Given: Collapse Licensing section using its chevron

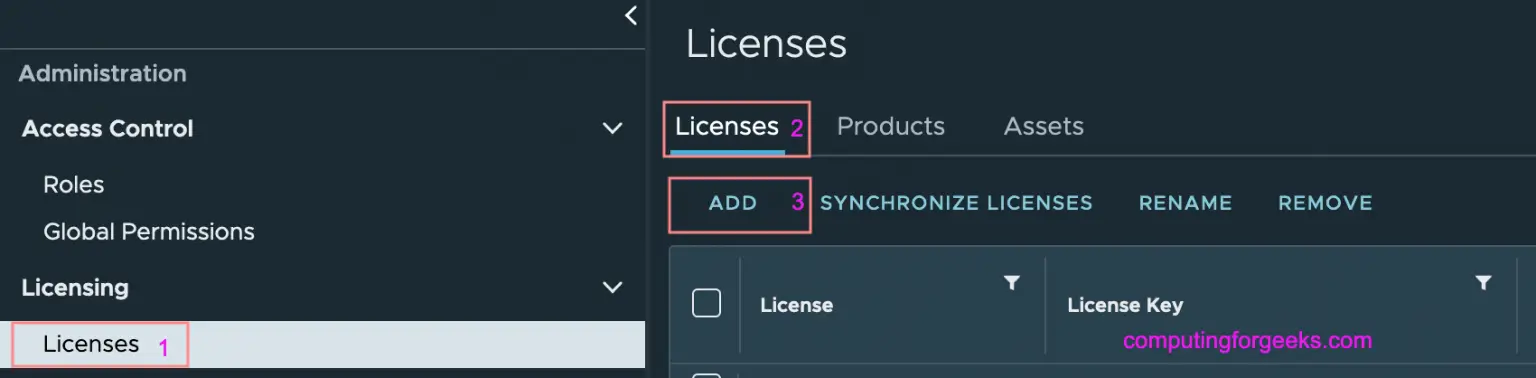Looking at the screenshot, I should pos(612,288).
